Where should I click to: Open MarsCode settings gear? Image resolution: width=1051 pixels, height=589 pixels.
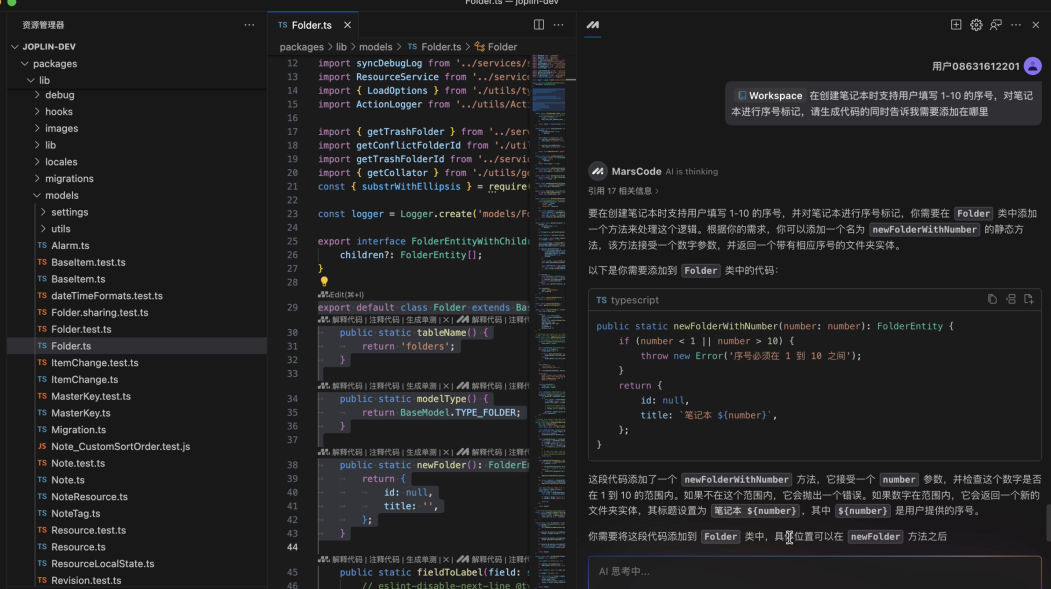pyautogui.click(x=976, y=25)
